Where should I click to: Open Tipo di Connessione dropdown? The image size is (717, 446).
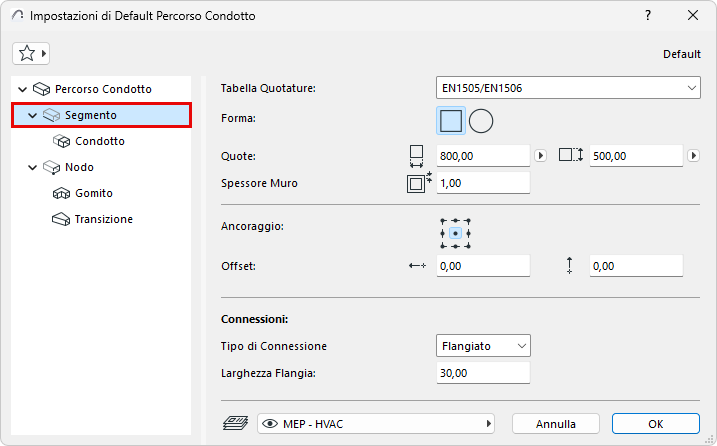pos(483,346)
